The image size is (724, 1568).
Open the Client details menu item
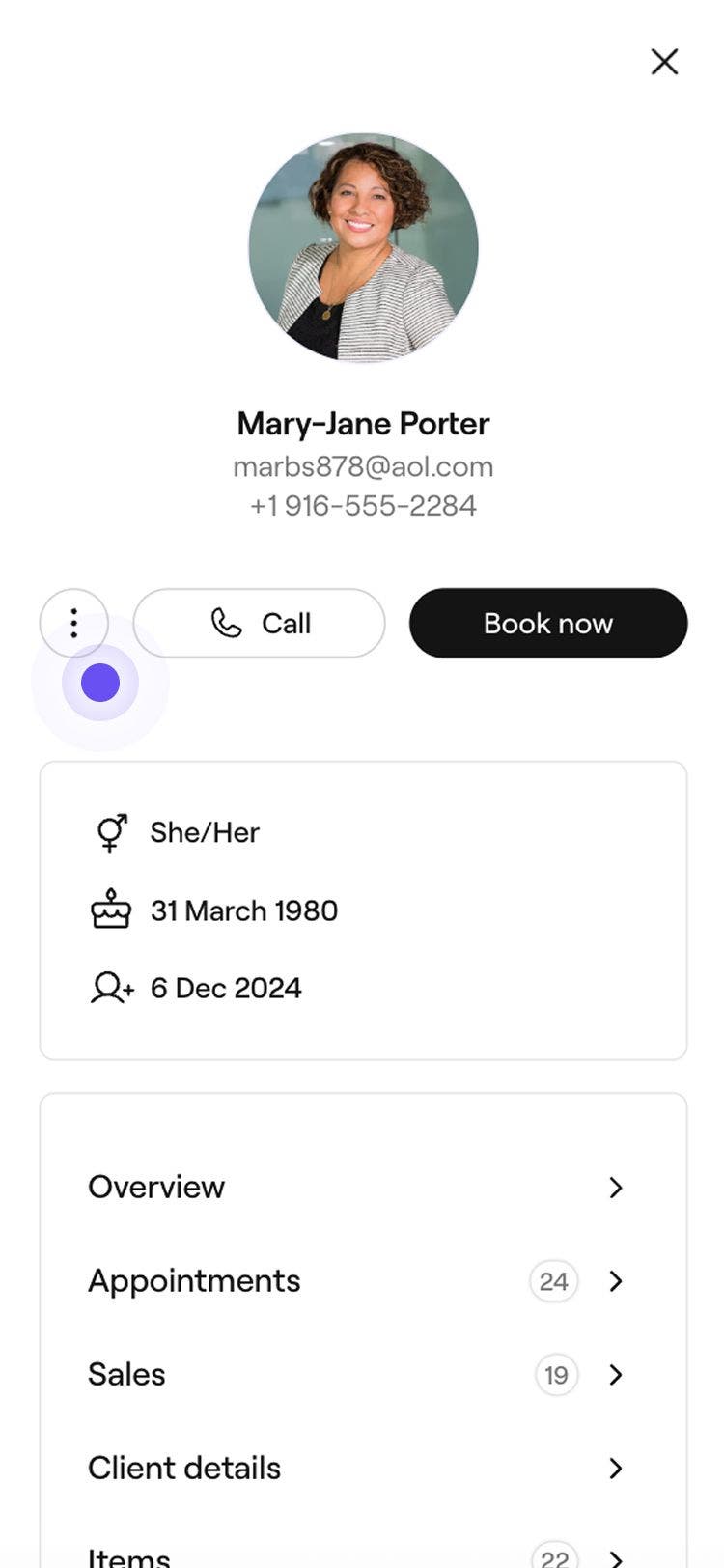[x=184, y=1469]
